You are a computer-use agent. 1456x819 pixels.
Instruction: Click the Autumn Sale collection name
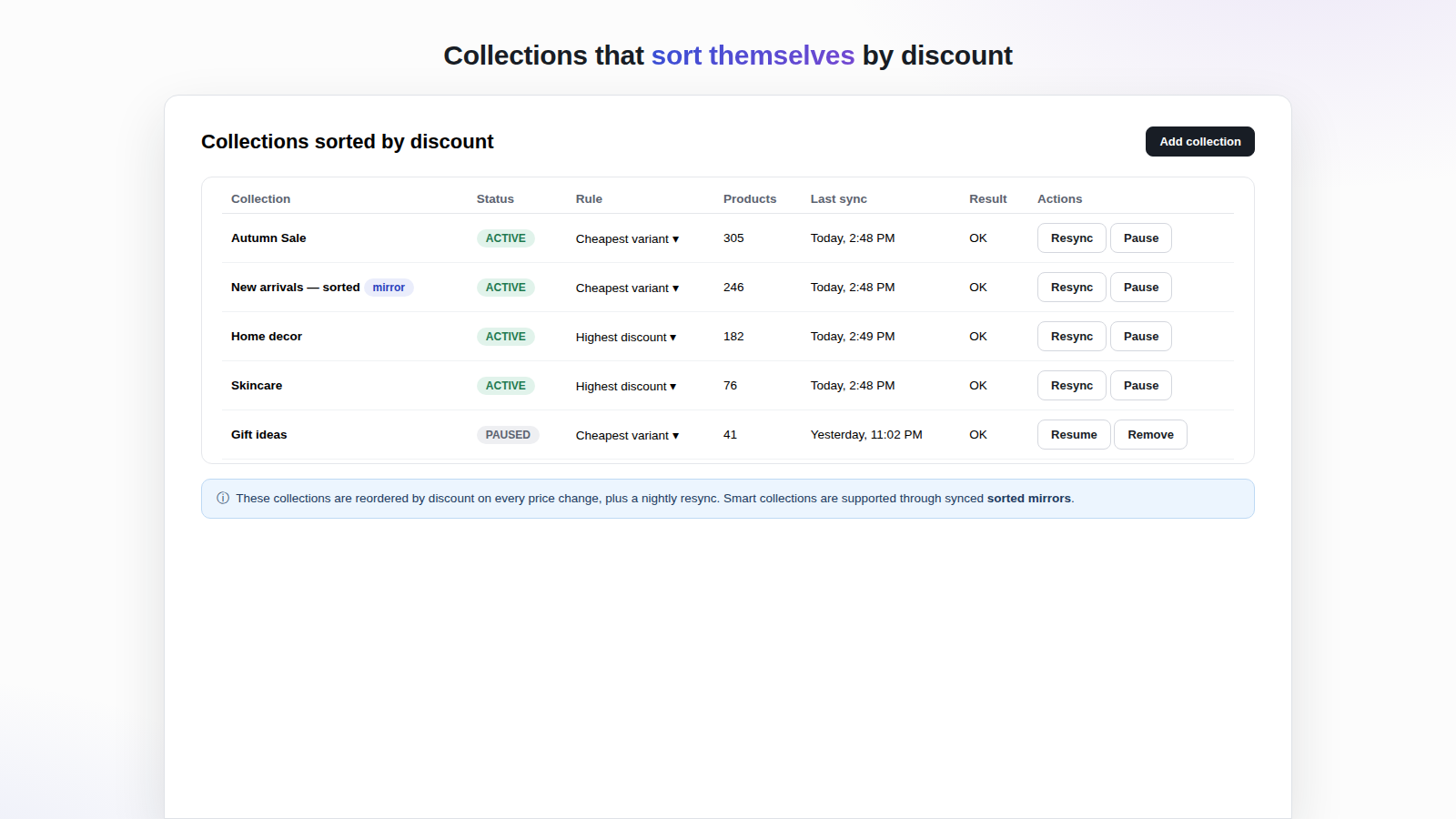point(268,238)
